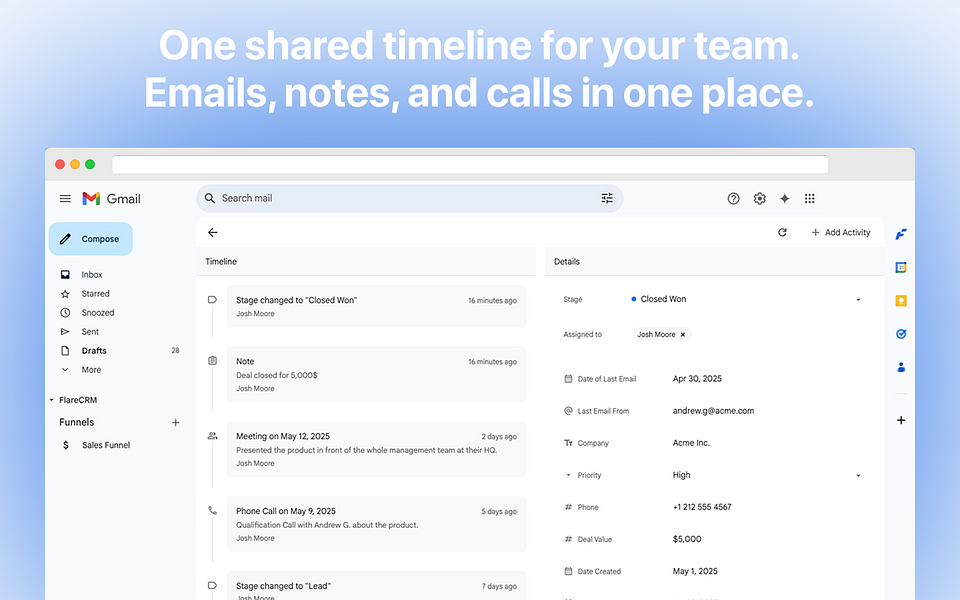The height and width of the screenshot is (600, 960).
Task: Click the Acme Inc. company value
Action: [691, 443]
